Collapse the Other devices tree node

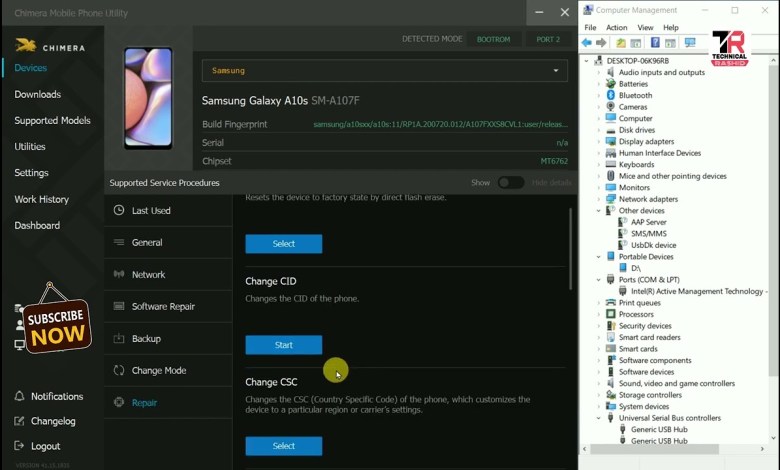[599, 211]
